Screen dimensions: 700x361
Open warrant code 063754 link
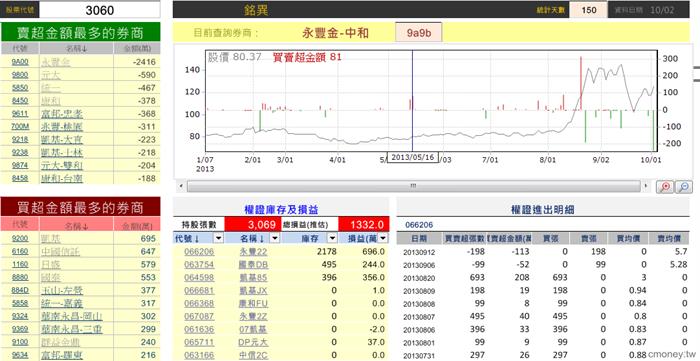click(199, 265)
